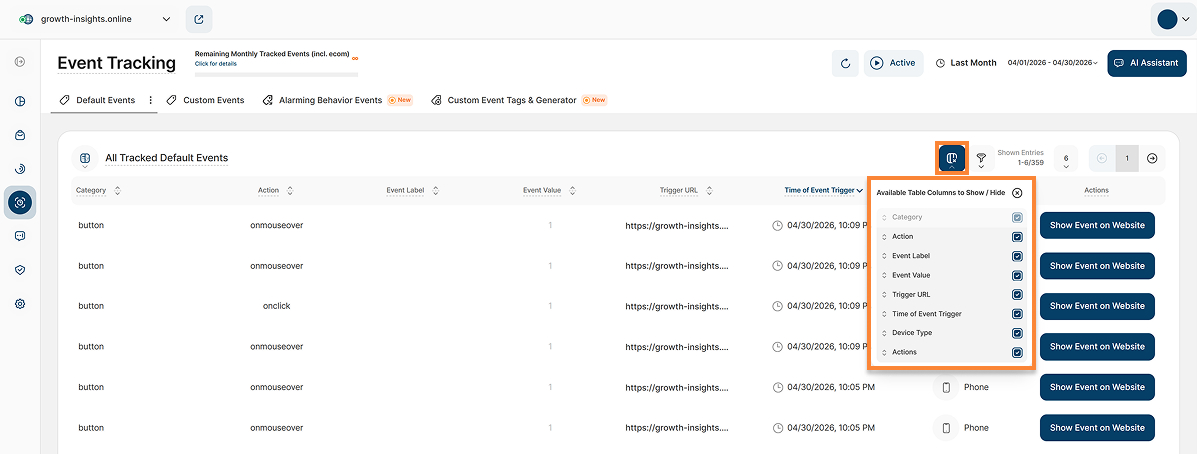The width and height of the screenshot is (1197, 454).
Task: Open the table columns show/hide icon
Action: click(x=952, y=158)
